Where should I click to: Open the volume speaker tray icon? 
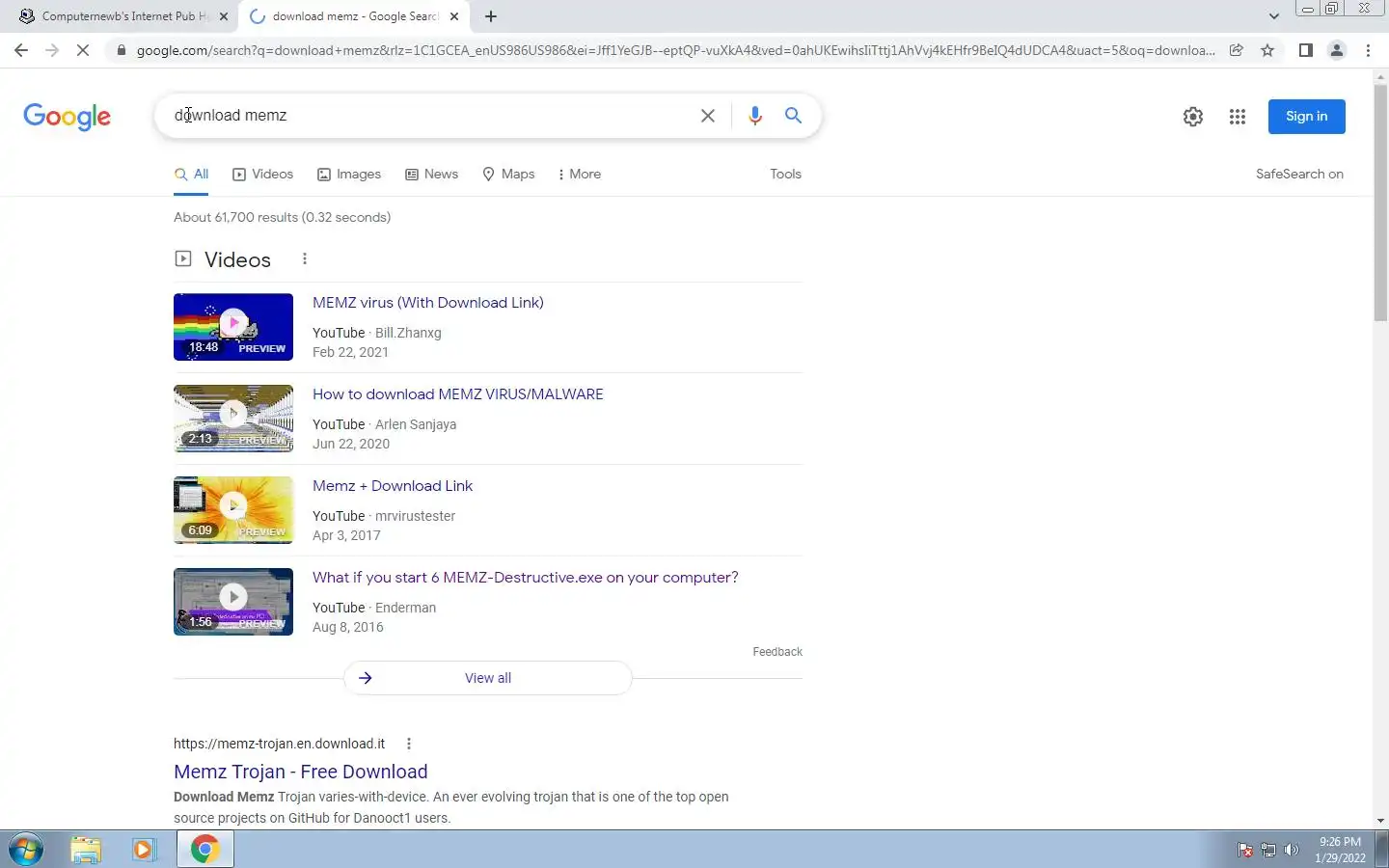(1292, 850)
